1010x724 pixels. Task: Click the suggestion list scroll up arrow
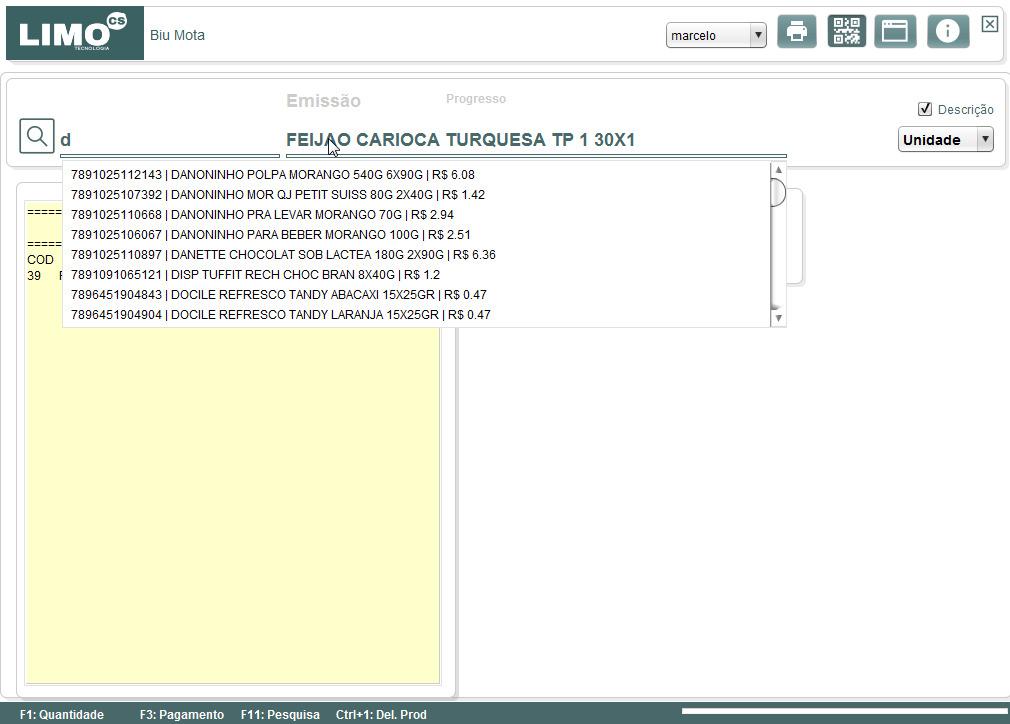(778, 170)
